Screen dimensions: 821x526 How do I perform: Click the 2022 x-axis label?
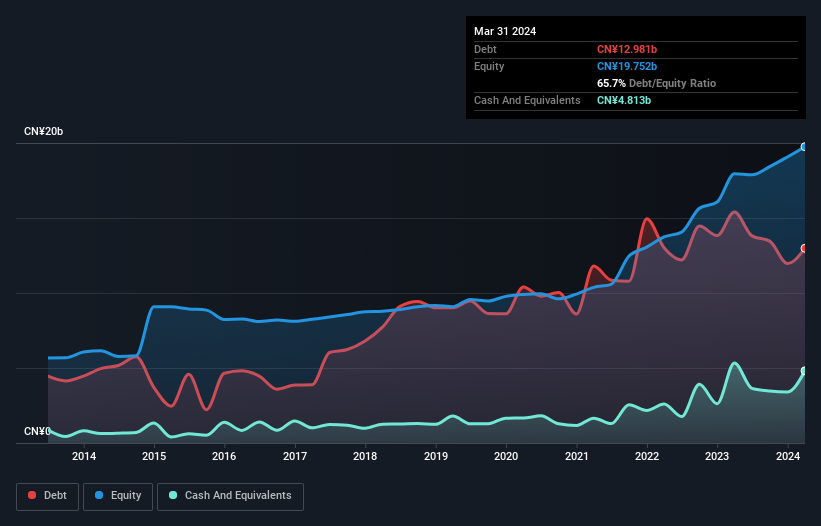(x=647, y=456)
